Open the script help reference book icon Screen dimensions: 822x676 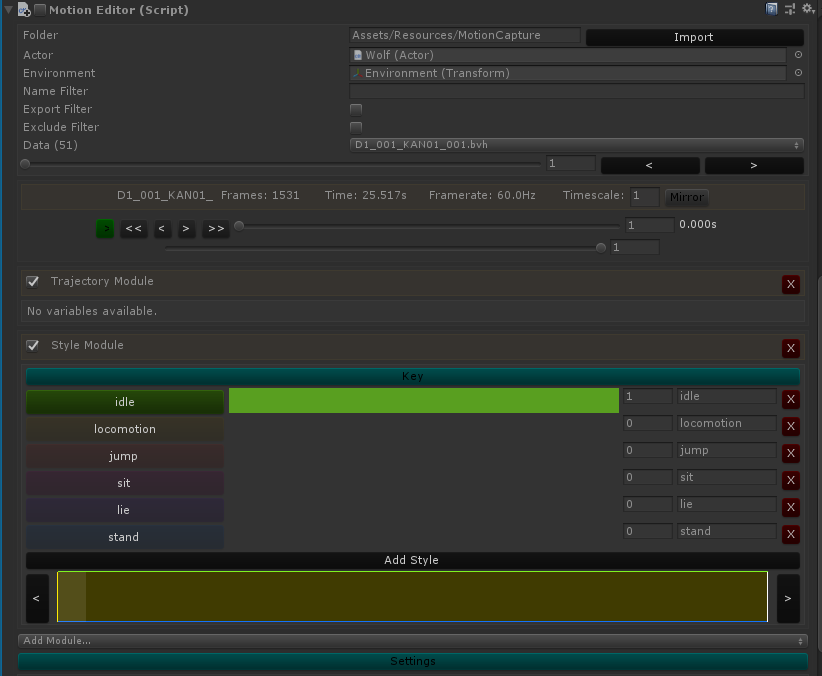pyautogui.click(x=771, y=9)
